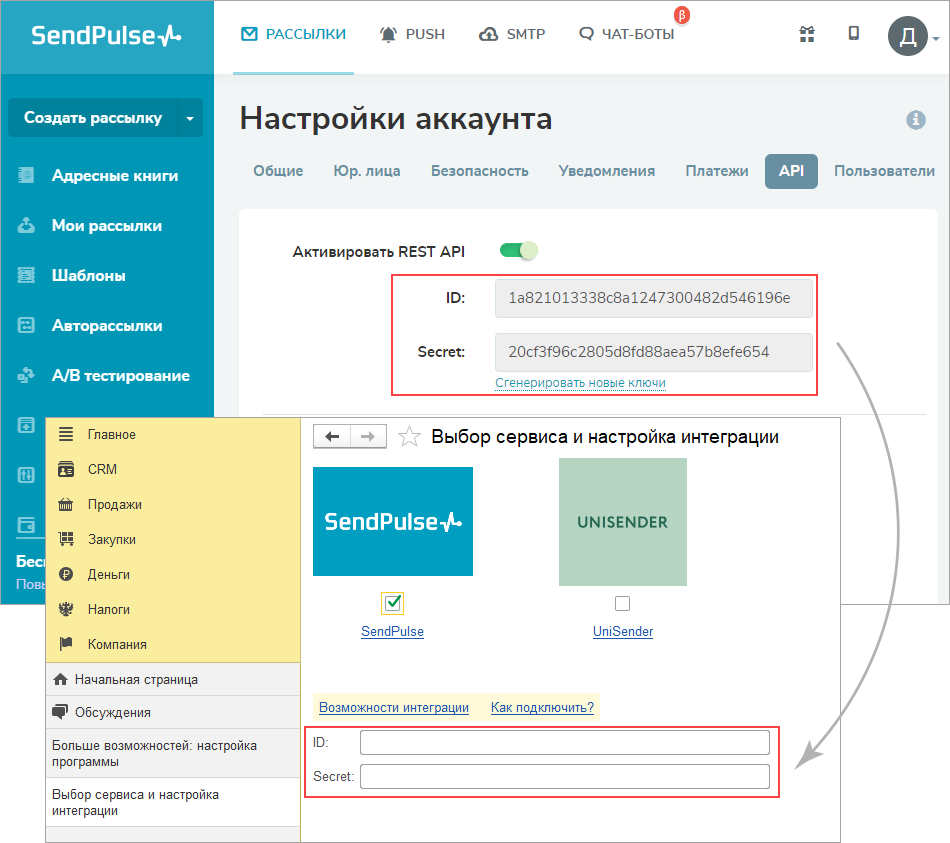Click the Продажи basket icon
Screen dimensions: 950x843
[x=66, y=504]
